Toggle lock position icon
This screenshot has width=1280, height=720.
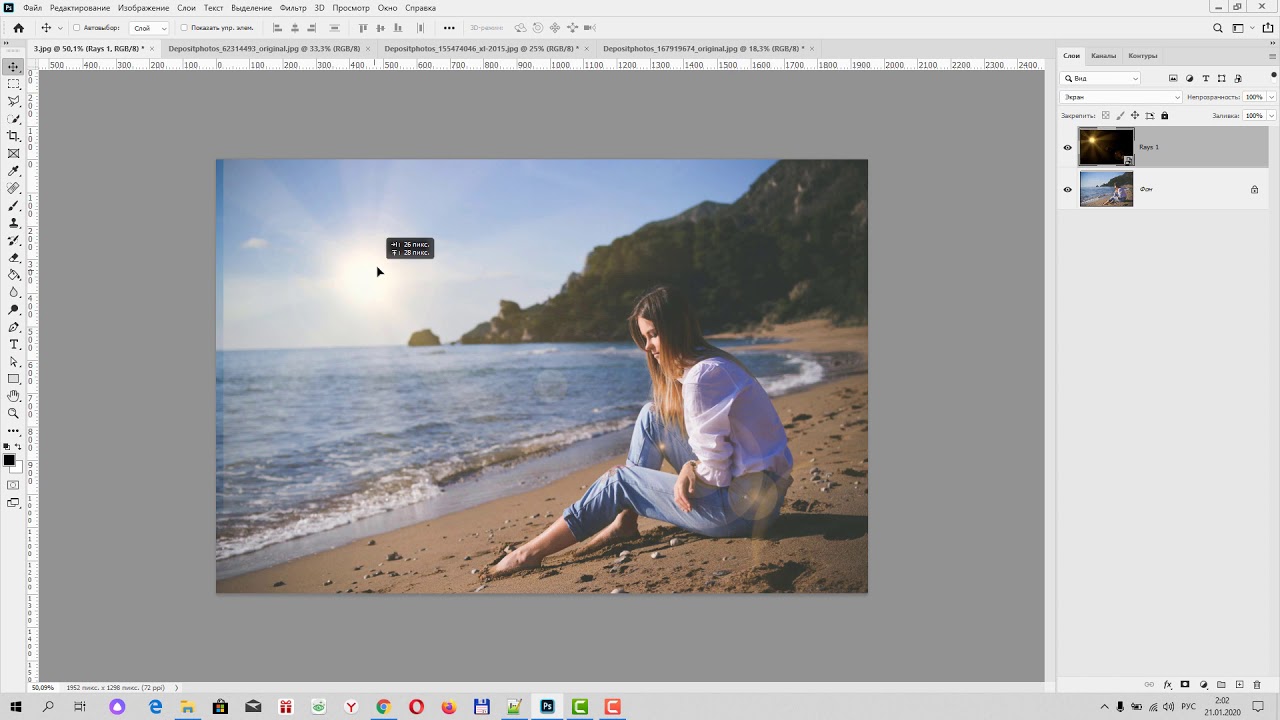coord(1135,115)
